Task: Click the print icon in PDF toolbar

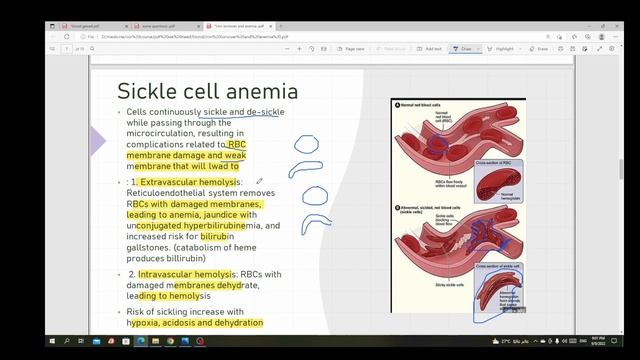Action: click(x=561, y=49)
